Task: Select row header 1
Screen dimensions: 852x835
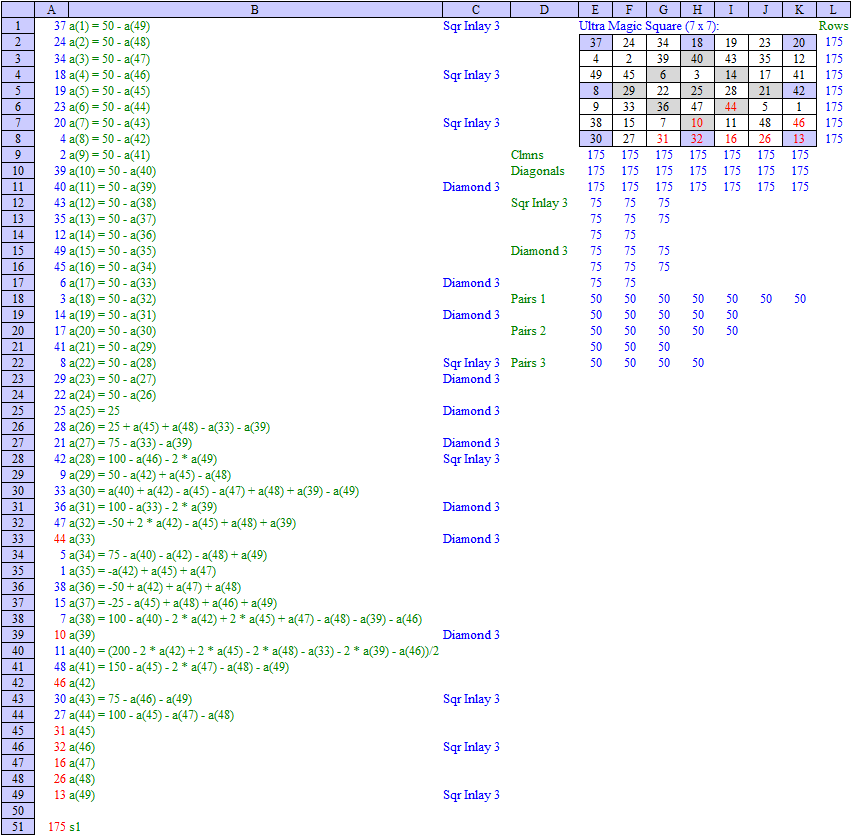Action: point(18,26)
